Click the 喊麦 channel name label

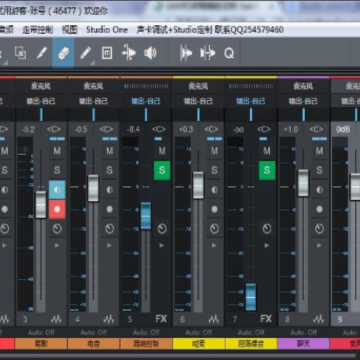198,344
